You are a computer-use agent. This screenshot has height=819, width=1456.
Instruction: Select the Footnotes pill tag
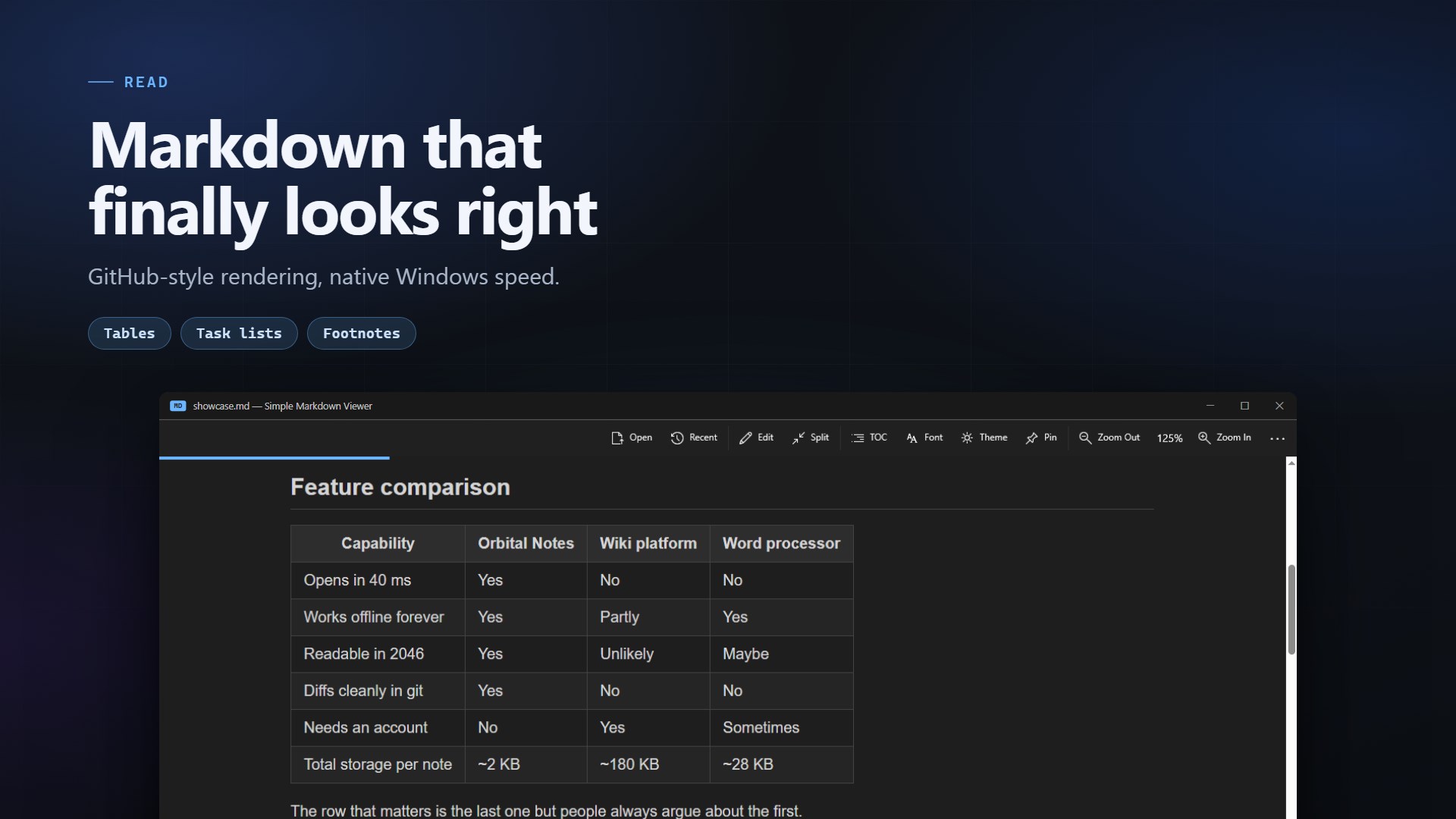tap(362, 333)
